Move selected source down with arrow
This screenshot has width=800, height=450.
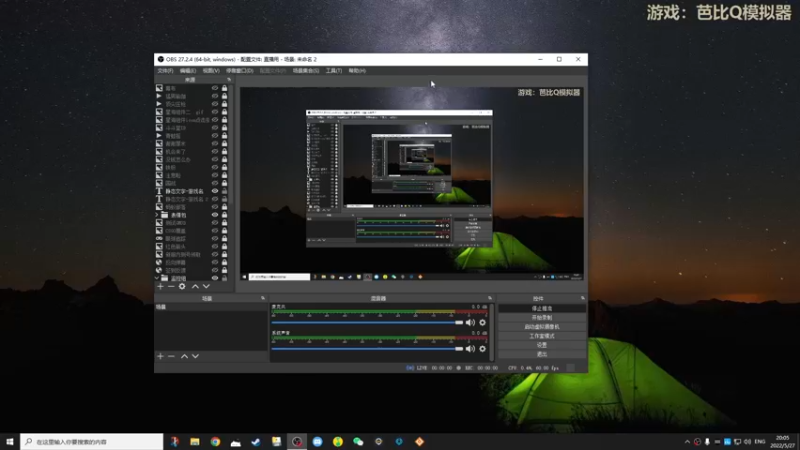206,287
